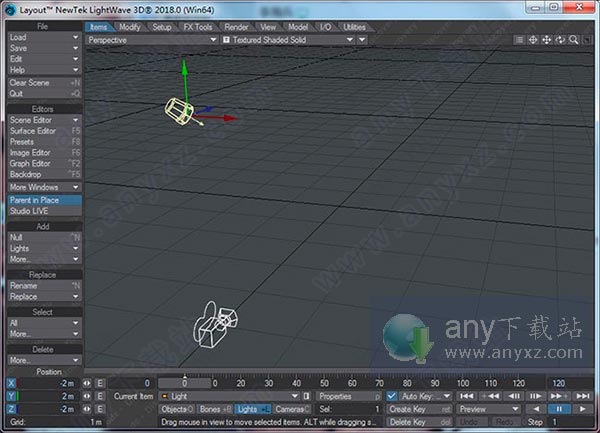
Task: Click the Create Key button
Action: tap(419, 409)
